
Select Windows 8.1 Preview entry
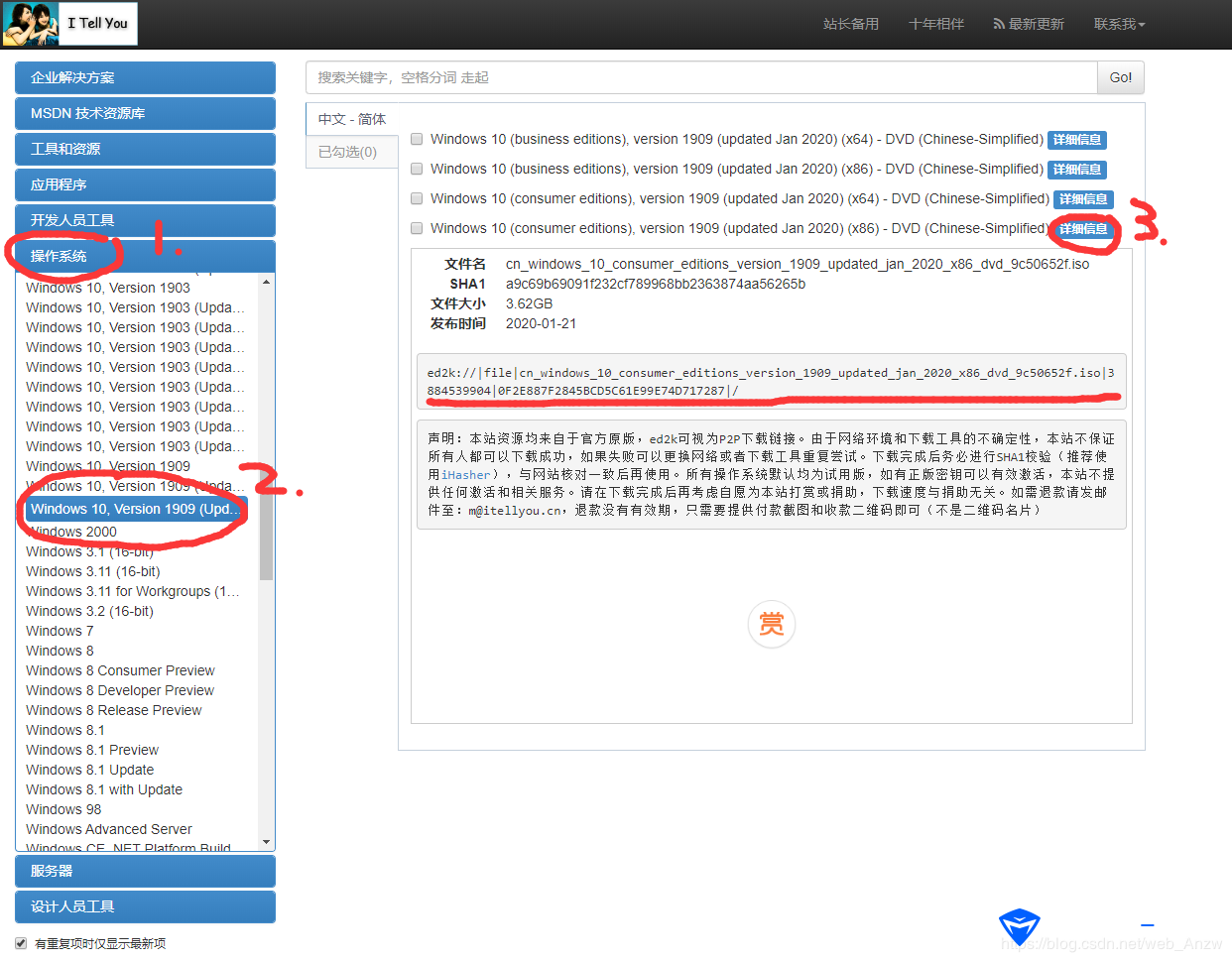coord(92,750)
